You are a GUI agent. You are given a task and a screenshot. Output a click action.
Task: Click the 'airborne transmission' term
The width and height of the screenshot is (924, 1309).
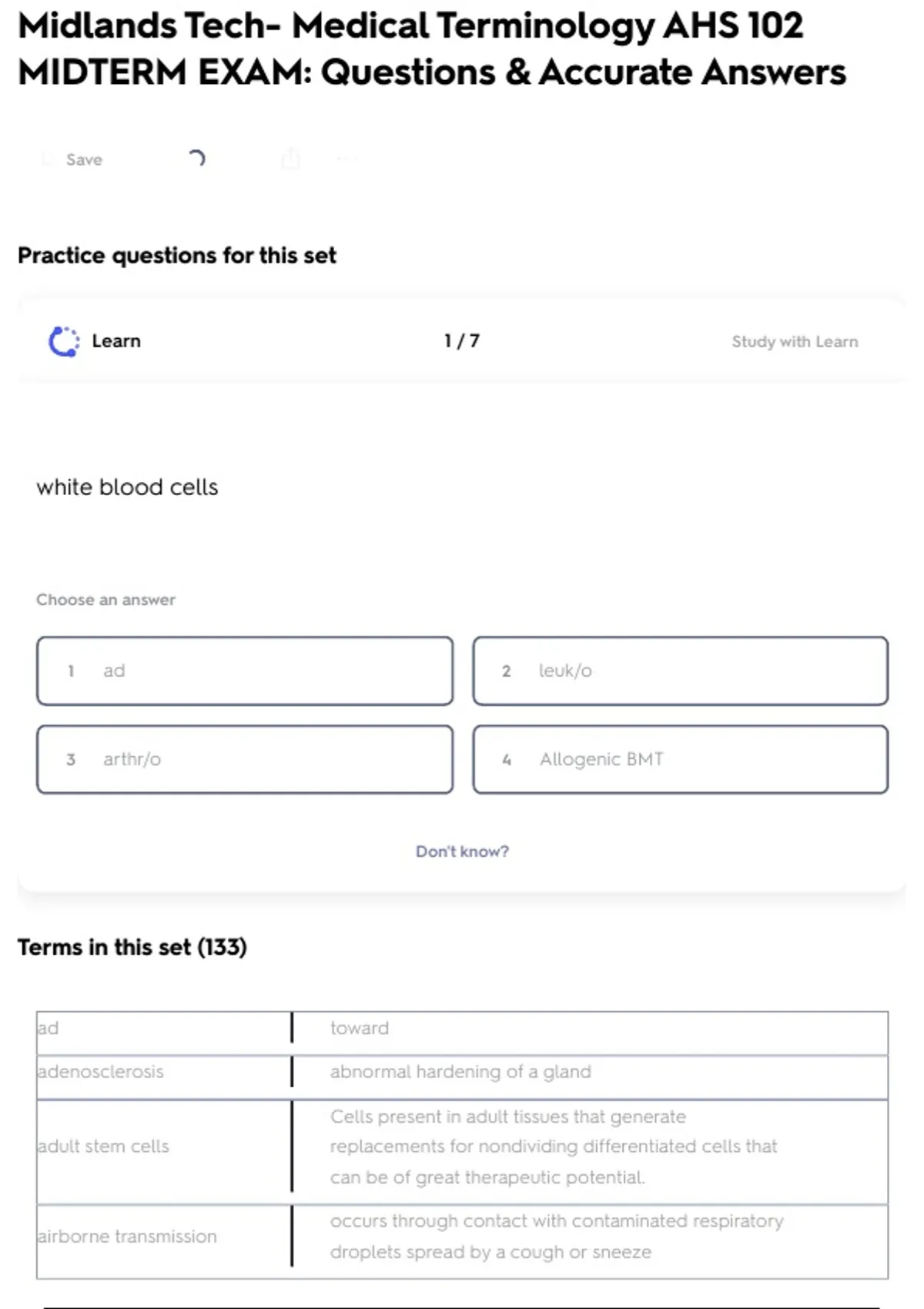click(x=127, y=1236)
